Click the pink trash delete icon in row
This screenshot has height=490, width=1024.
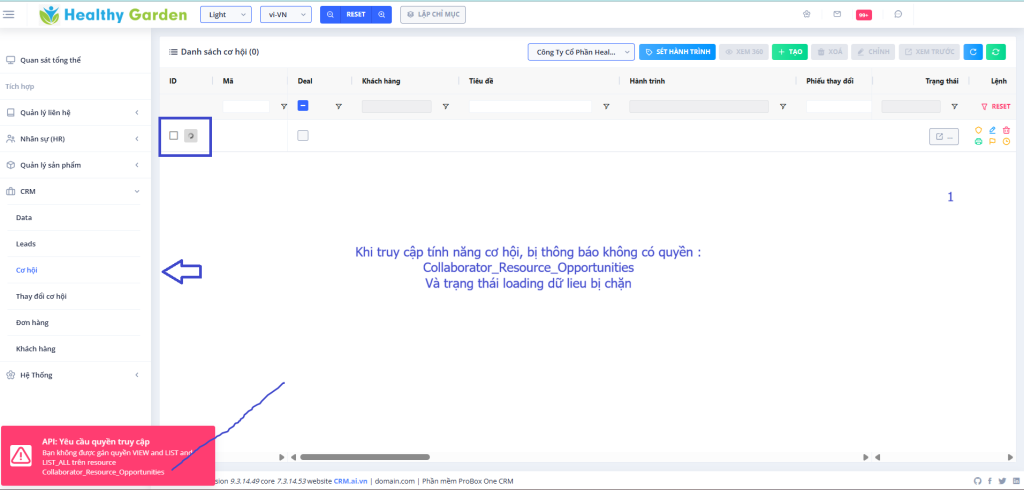point(1006,130)
